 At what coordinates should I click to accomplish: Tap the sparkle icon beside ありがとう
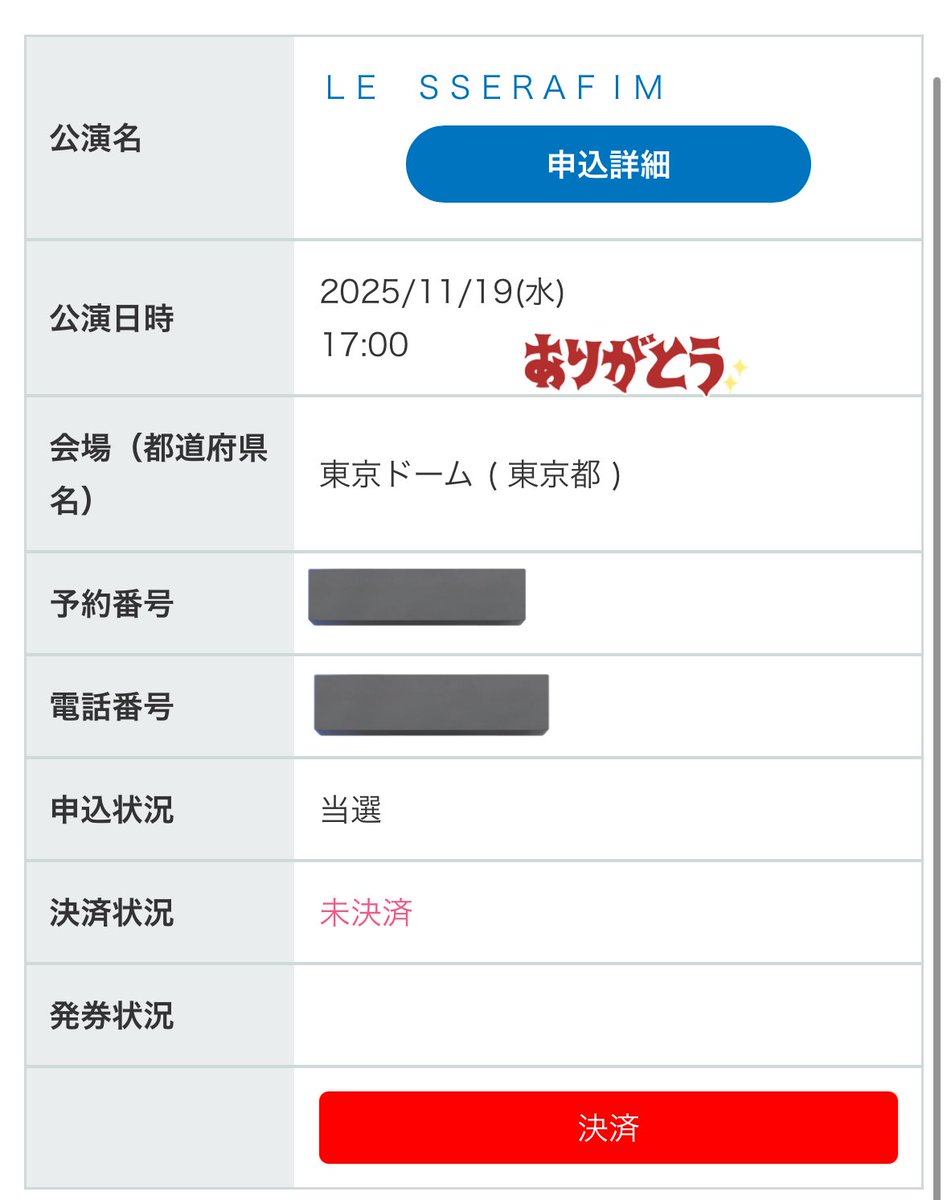click(736, 375)
